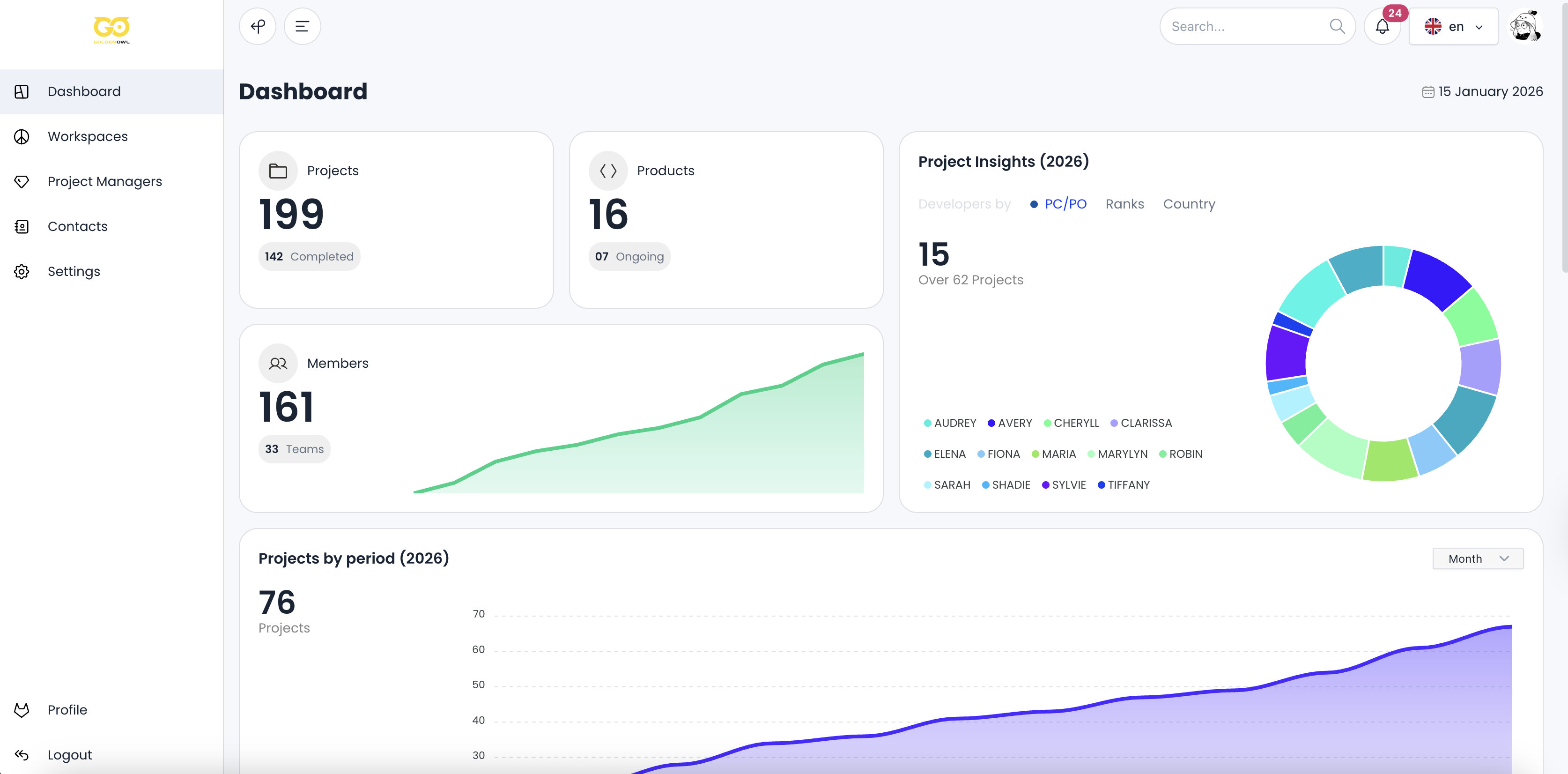The width and height of the screenshot is (1568, 774).
Task: Switch insights filter to Country
Action: coord(1189,204)
